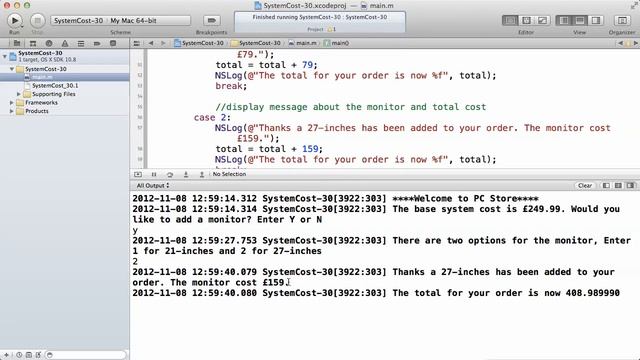
Task: Show only source-controlled files filter
Action: point(29,355)
